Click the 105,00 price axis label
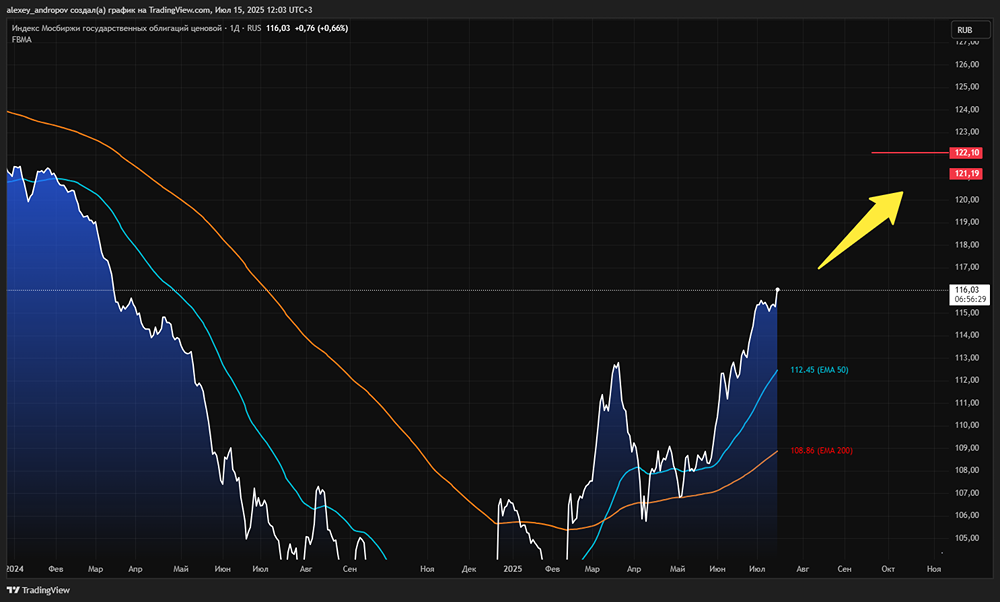This screenshot has width=1000, height=602. [967, 538]
